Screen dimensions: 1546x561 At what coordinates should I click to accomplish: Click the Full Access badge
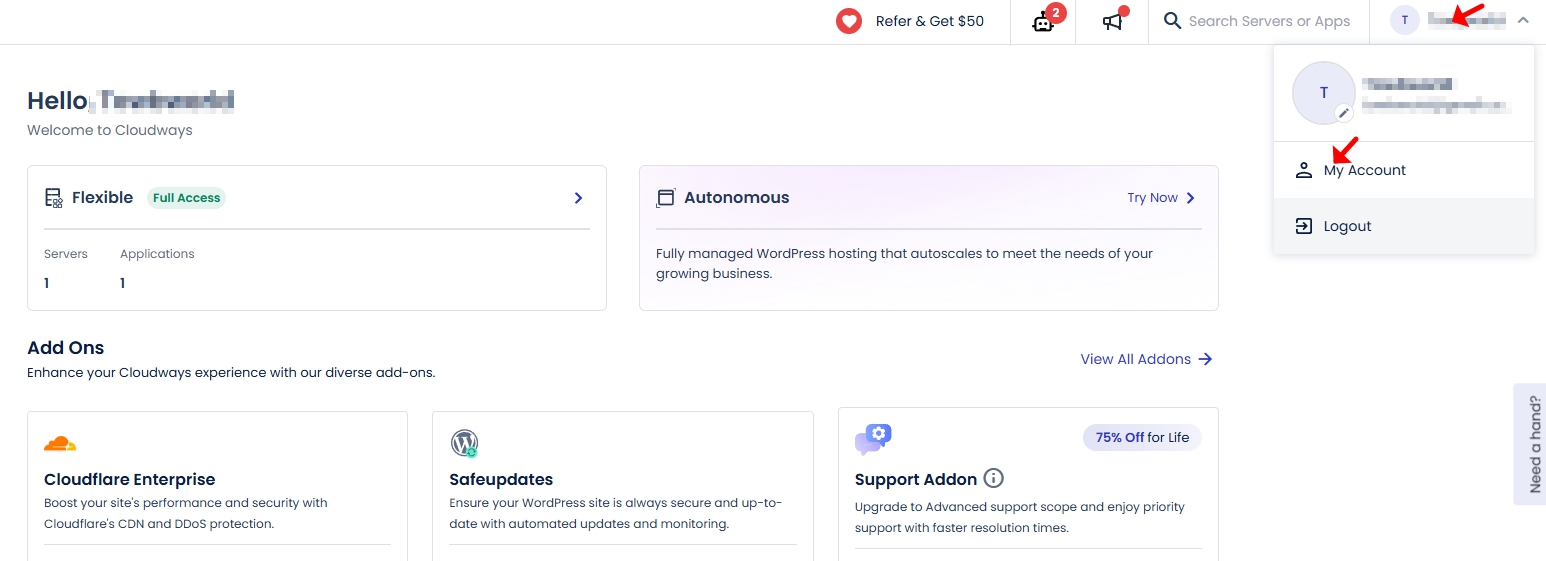point(187,198)
